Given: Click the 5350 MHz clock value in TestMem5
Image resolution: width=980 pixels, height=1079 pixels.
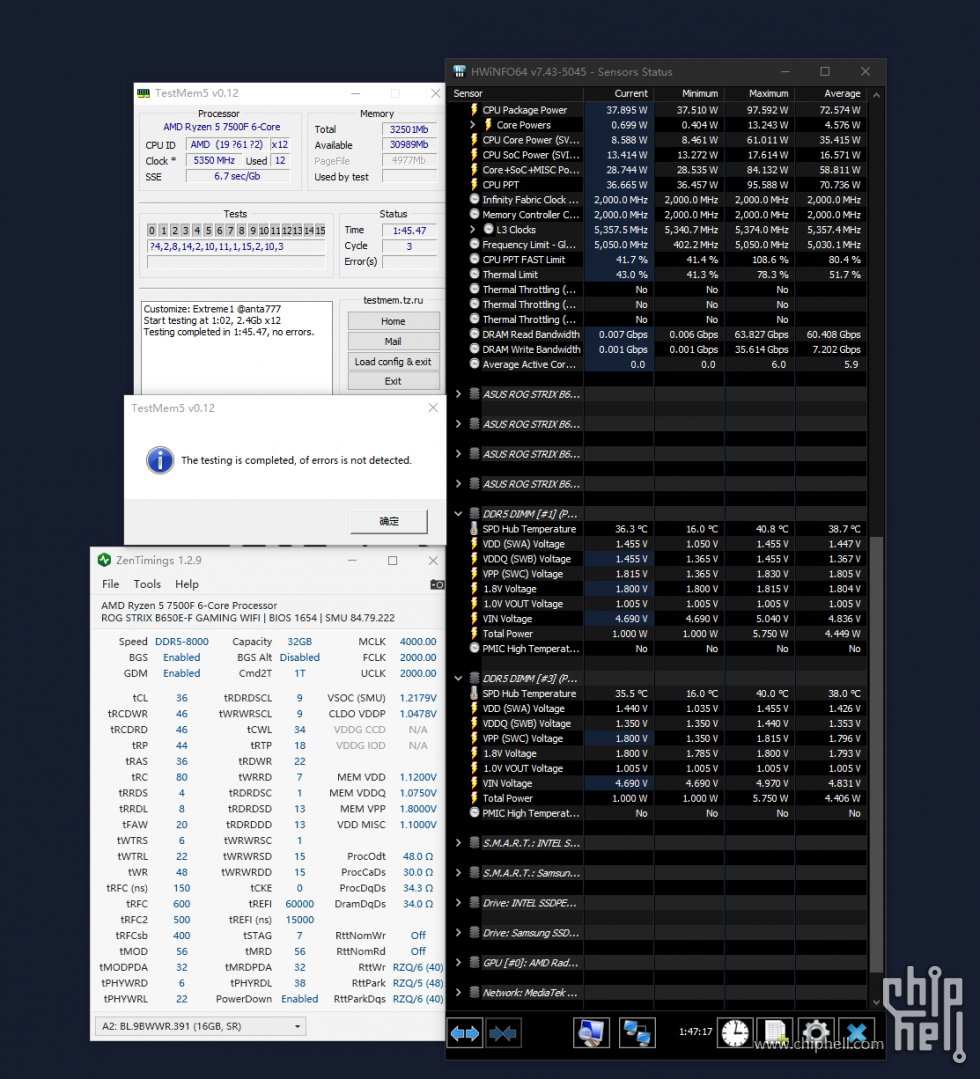Looking at the screenshot, I should click(x=214, y=160).
